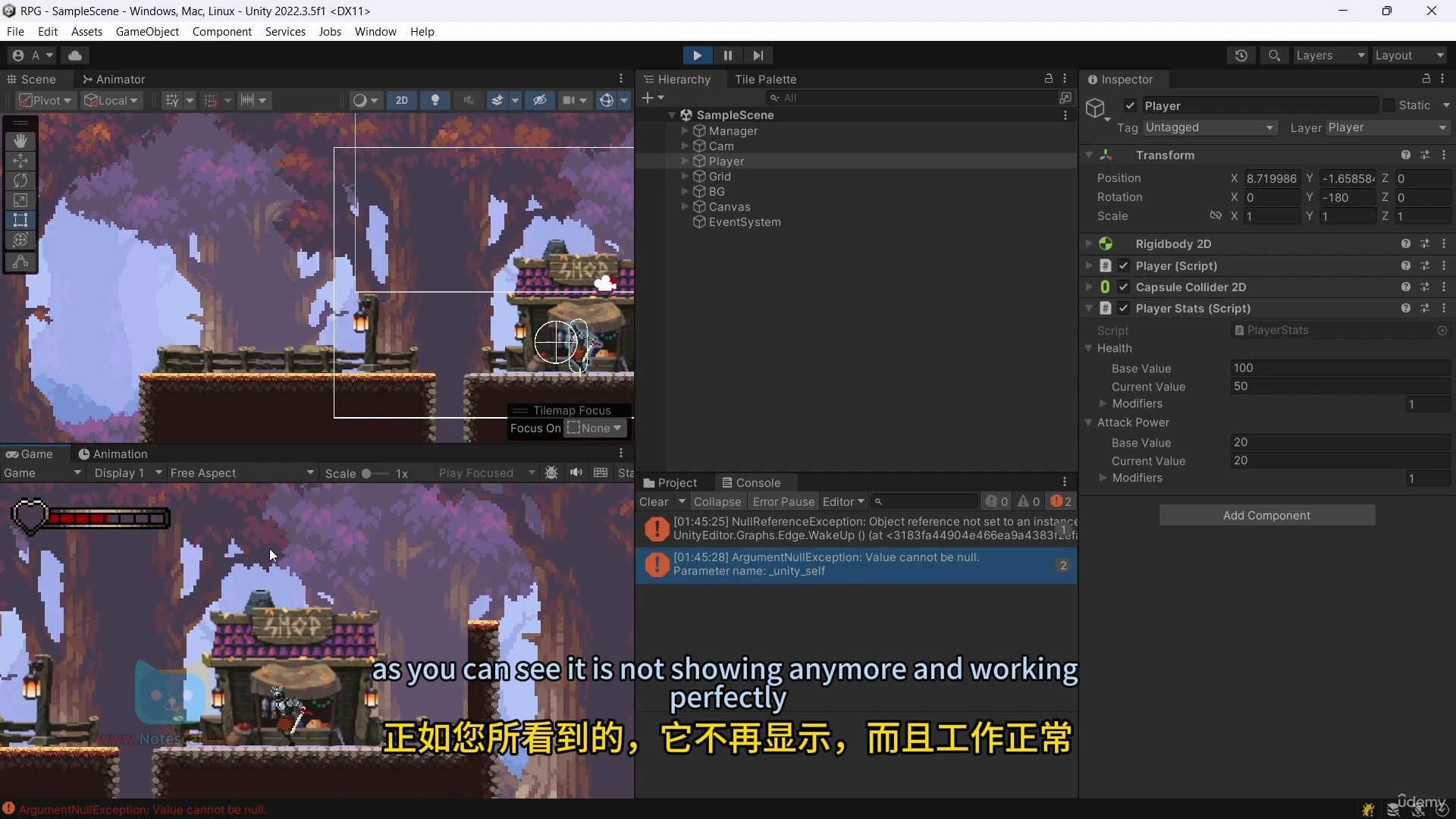Open the Free Aspect dropdown
1456x819 pixels.
click(241, 472)
